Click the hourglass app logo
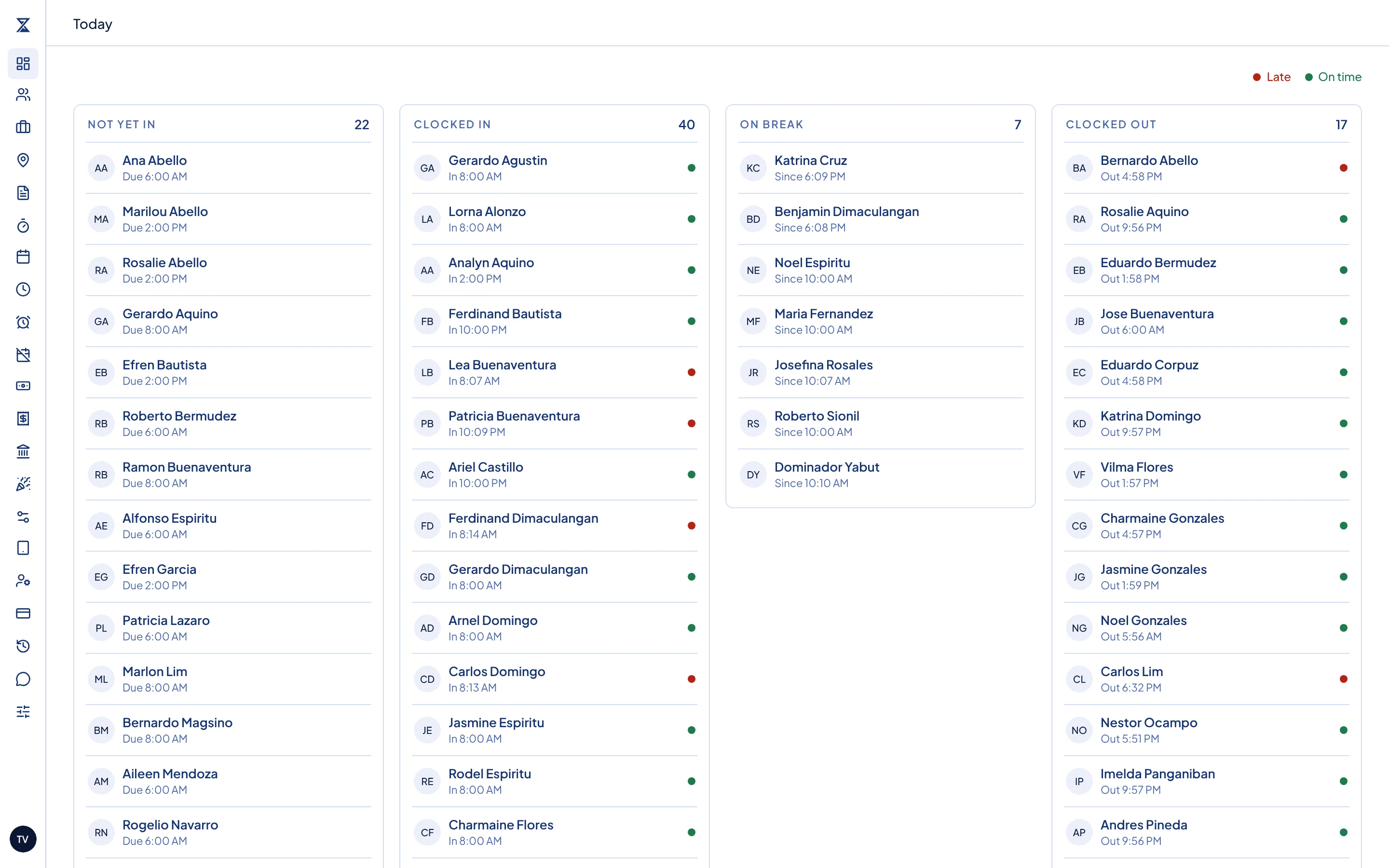This screenshot has height=868, width=1389. click(23, 25)
